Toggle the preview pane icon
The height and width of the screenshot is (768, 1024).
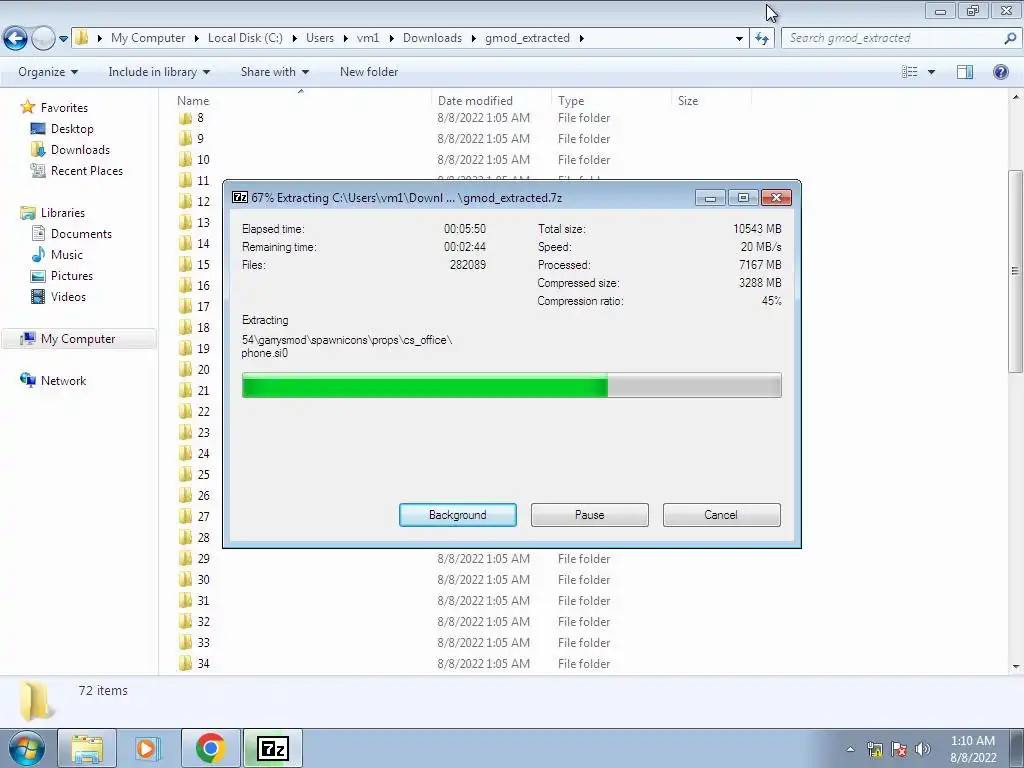point(965,72)
